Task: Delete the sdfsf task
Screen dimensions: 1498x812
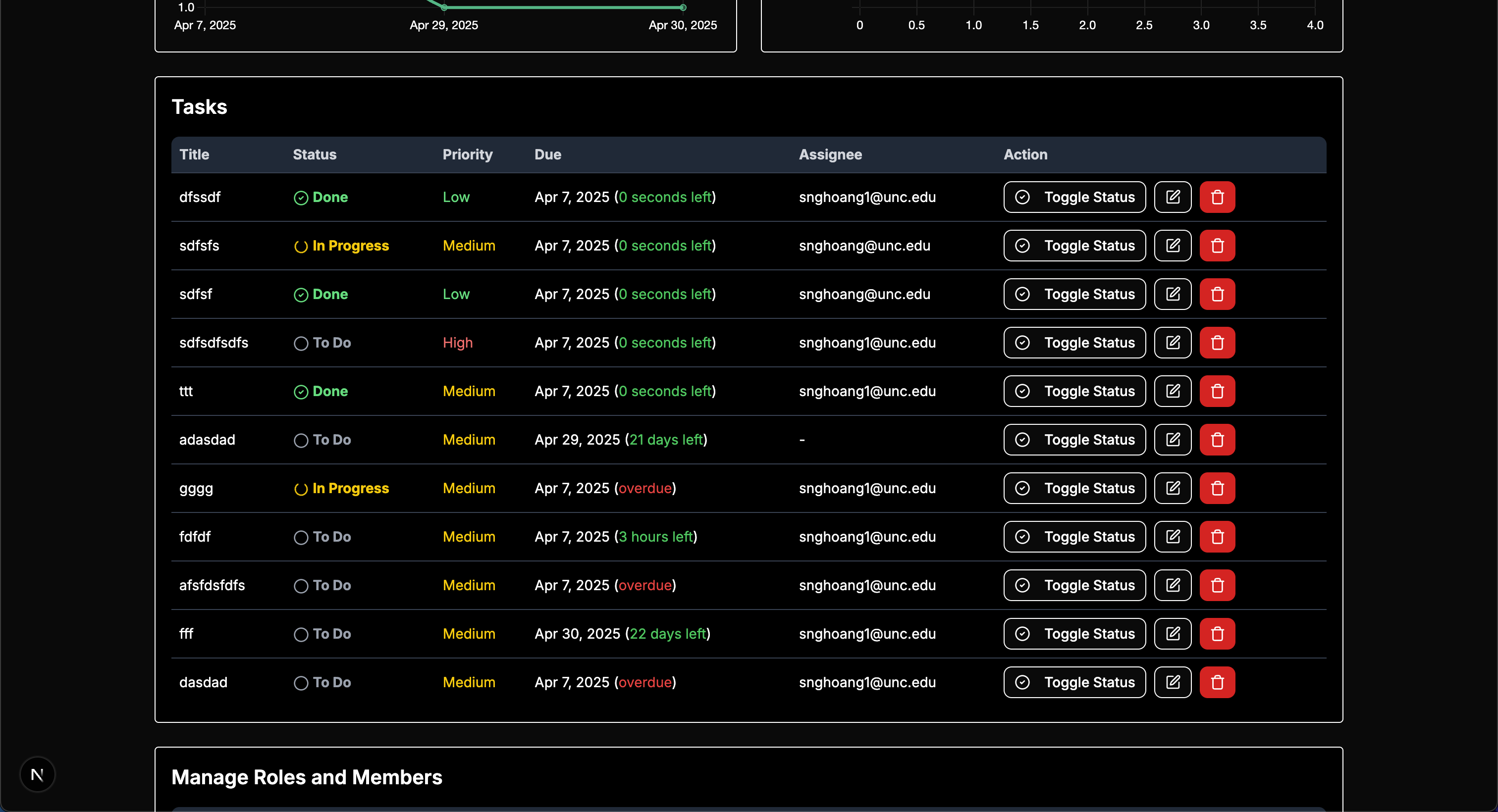Action: [x=1217, y=294]
